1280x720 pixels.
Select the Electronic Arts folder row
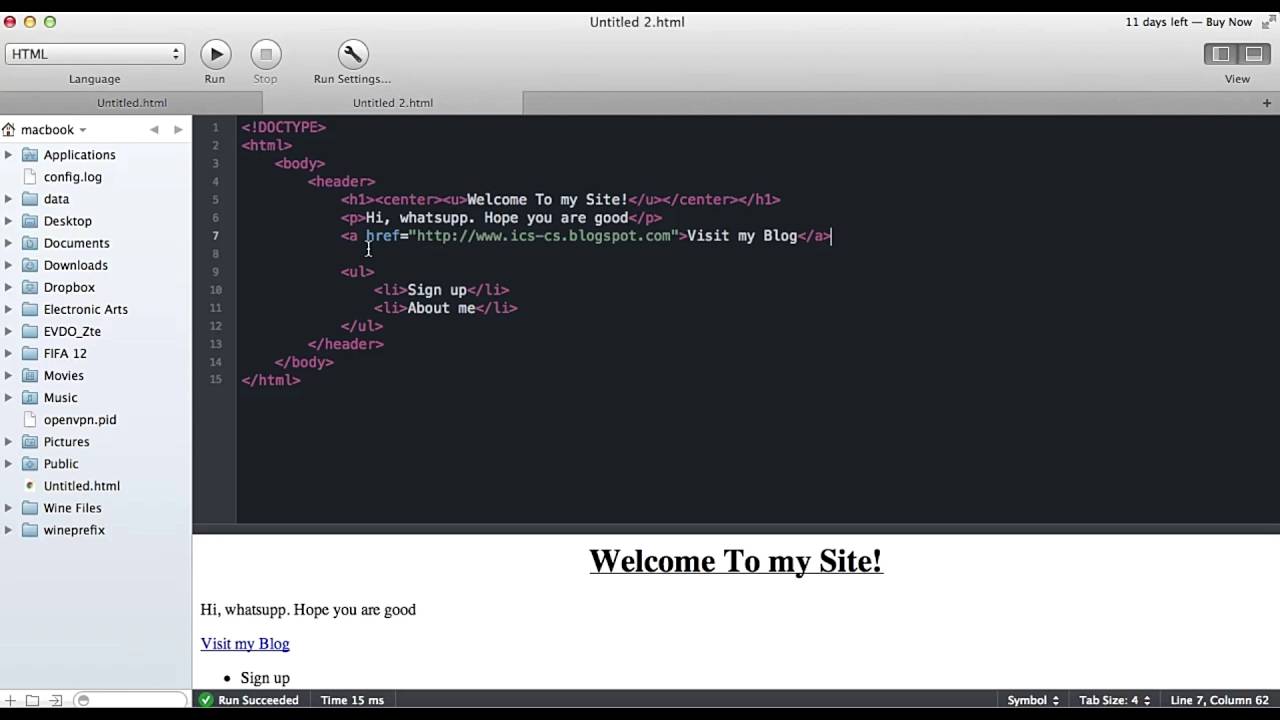click(96, 309)
